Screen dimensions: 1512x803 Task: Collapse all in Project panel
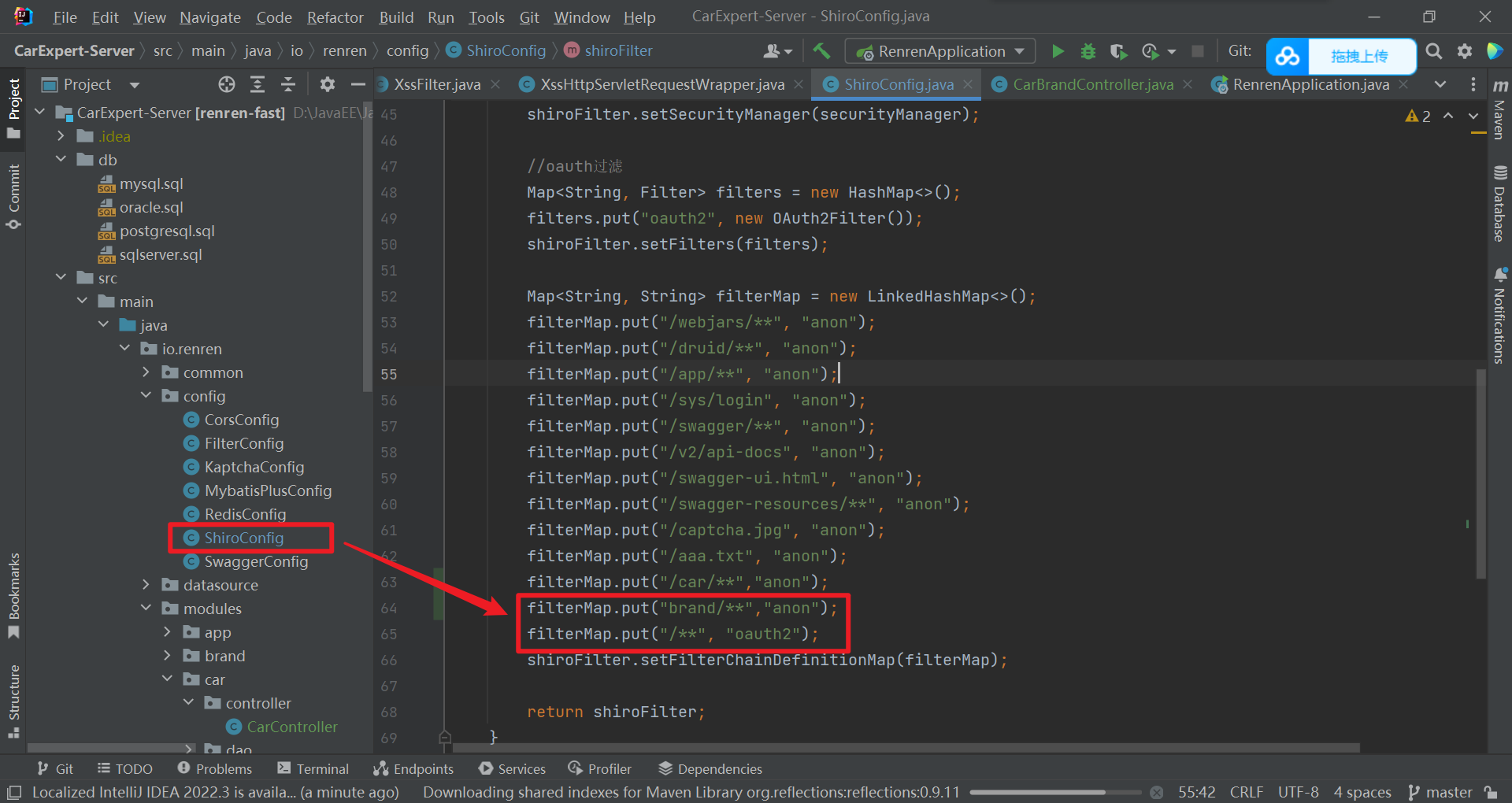pyautogui.click(x=288, y=84)
